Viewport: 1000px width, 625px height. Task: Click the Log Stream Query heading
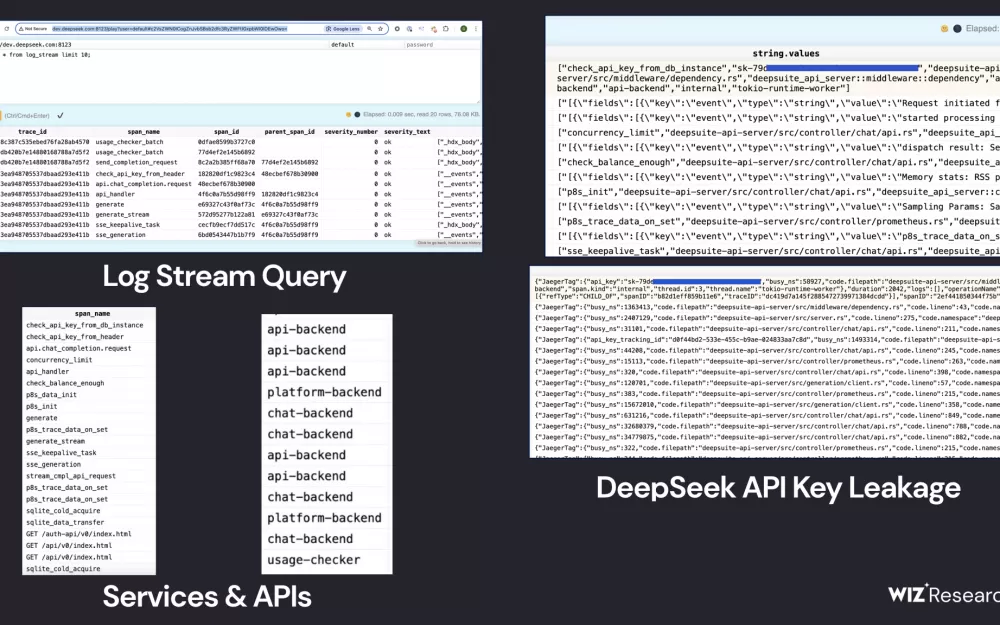[224, 276]
